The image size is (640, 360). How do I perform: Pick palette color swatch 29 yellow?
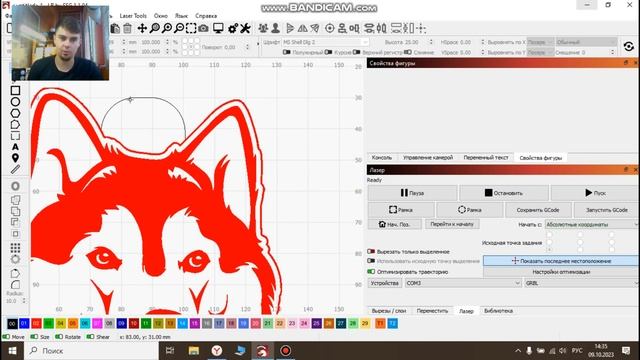(365, 324)
